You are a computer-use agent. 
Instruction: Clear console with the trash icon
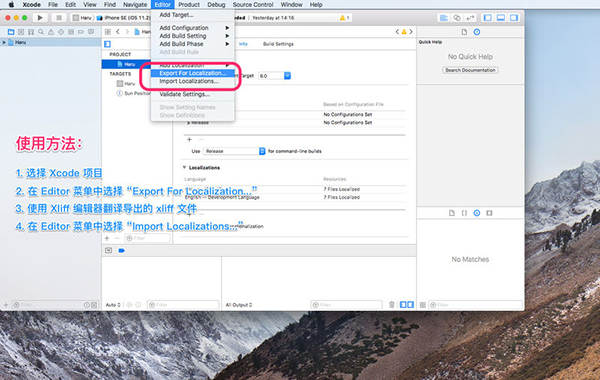click(x=391, y=305)
